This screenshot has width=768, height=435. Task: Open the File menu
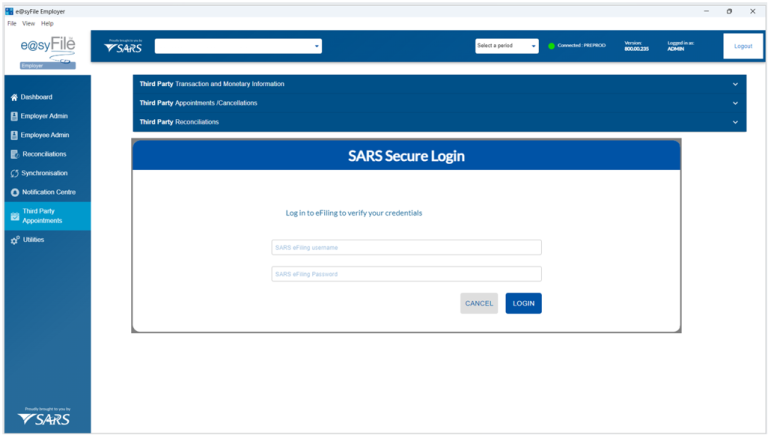tap(12, 24)
